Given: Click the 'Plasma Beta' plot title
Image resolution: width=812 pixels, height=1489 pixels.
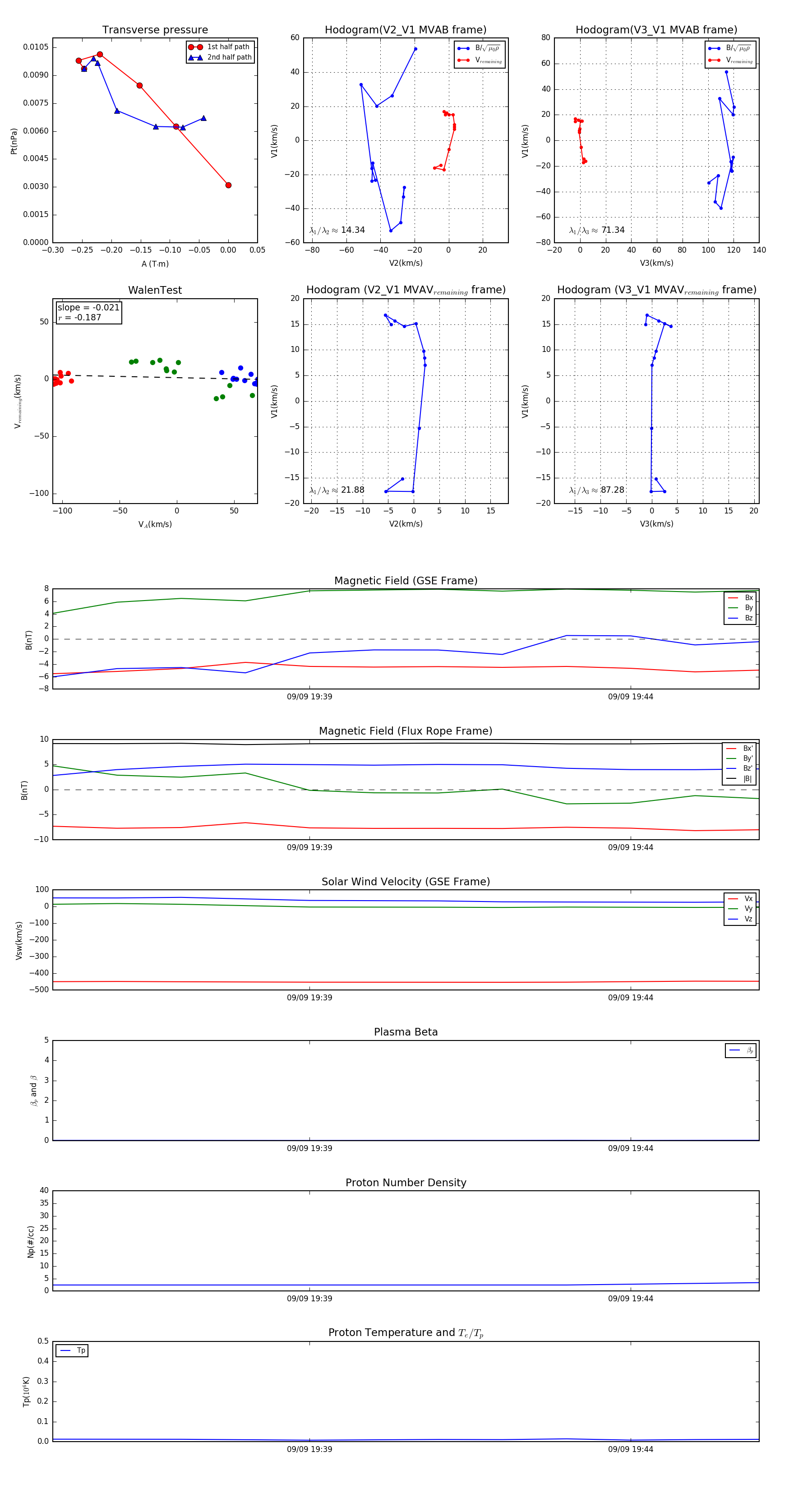Looking at the screenshot, I should pyautogui.click(x=406, y=1032).
